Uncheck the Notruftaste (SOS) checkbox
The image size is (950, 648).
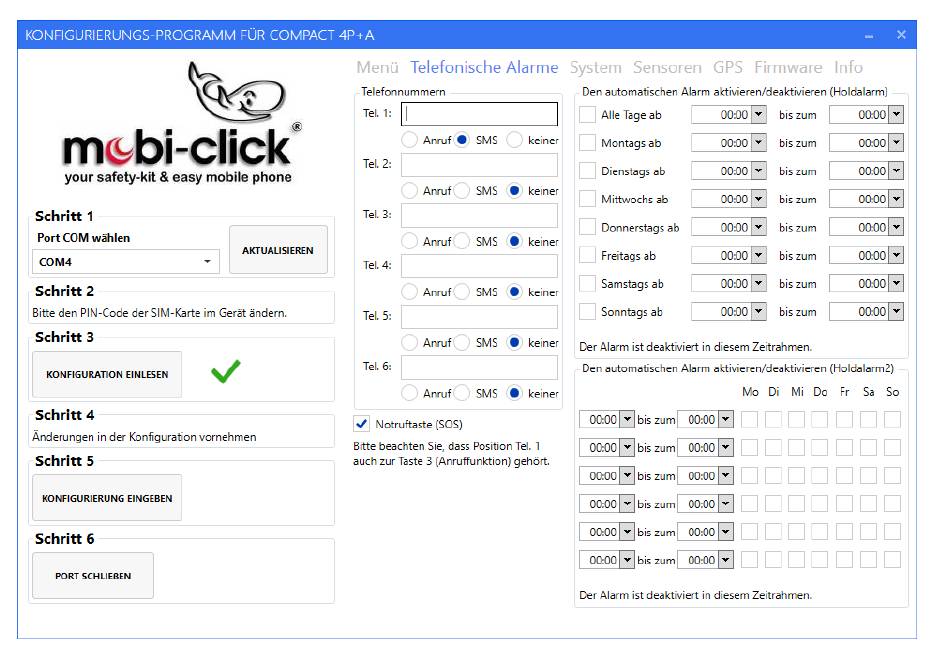[362, 424]
